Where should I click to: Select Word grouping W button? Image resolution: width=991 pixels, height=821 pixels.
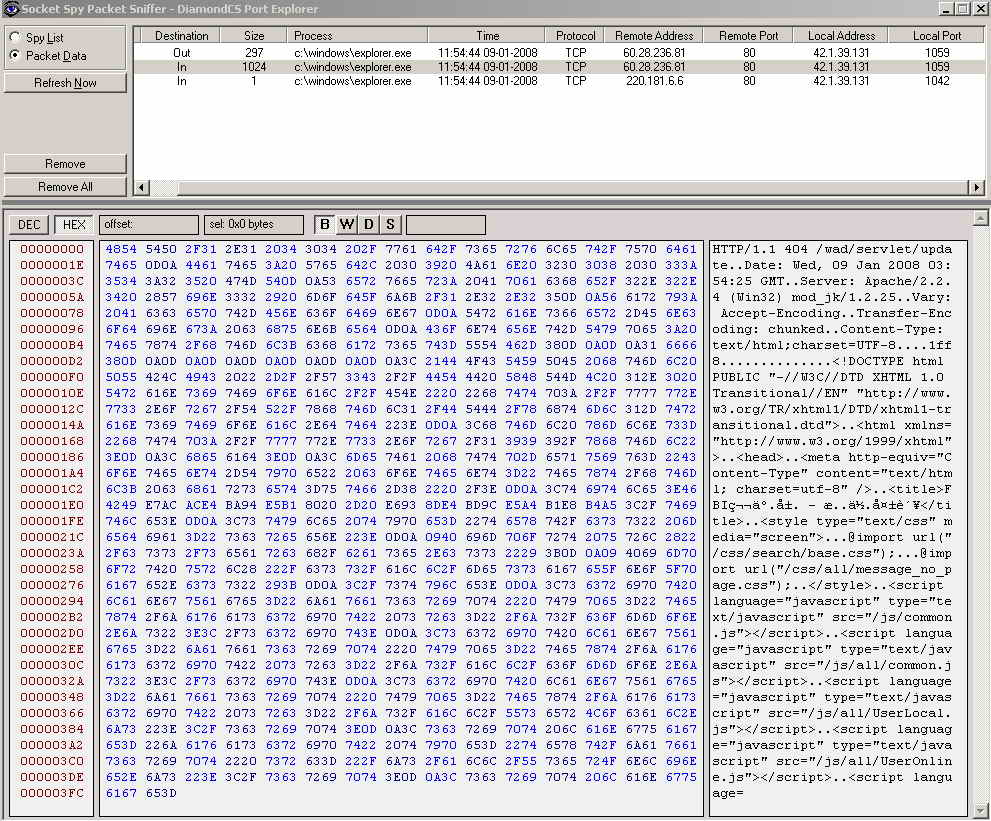pyautogui.click(x=347, y=225)
